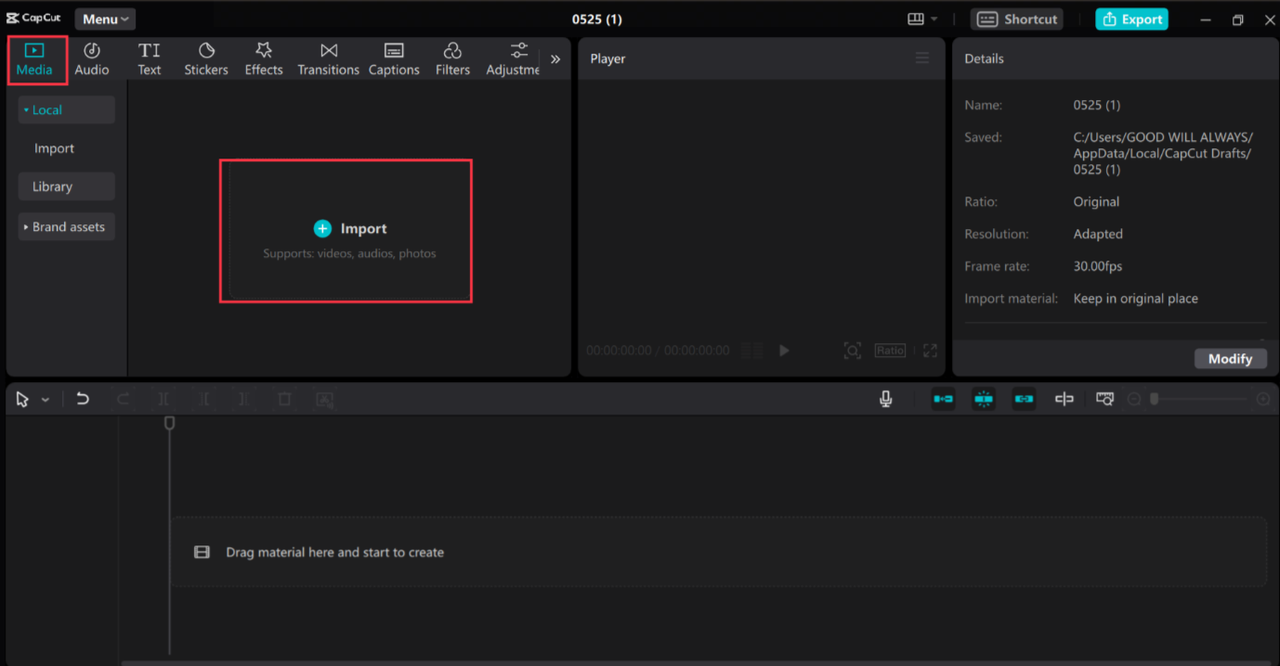Toggle auto snapping

984,399
